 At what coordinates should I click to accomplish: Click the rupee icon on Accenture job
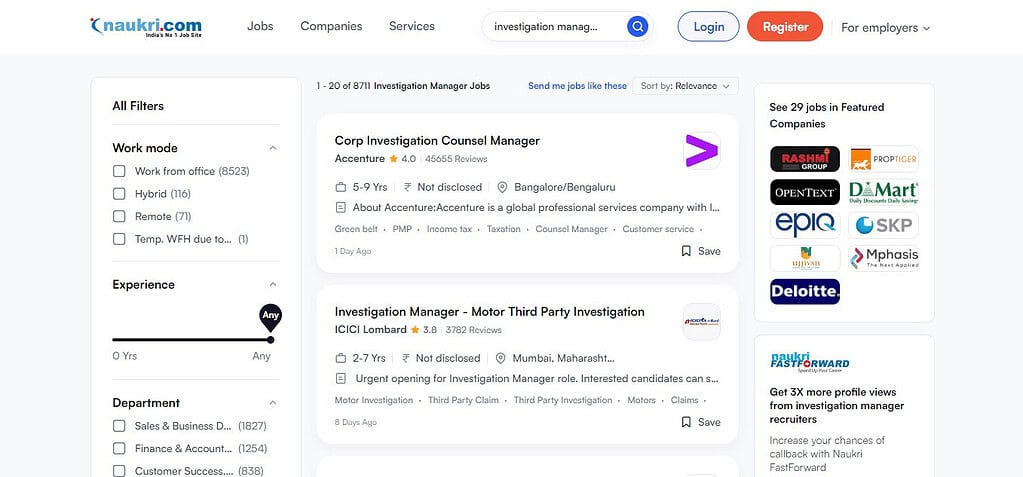click(x=407, y=187)
